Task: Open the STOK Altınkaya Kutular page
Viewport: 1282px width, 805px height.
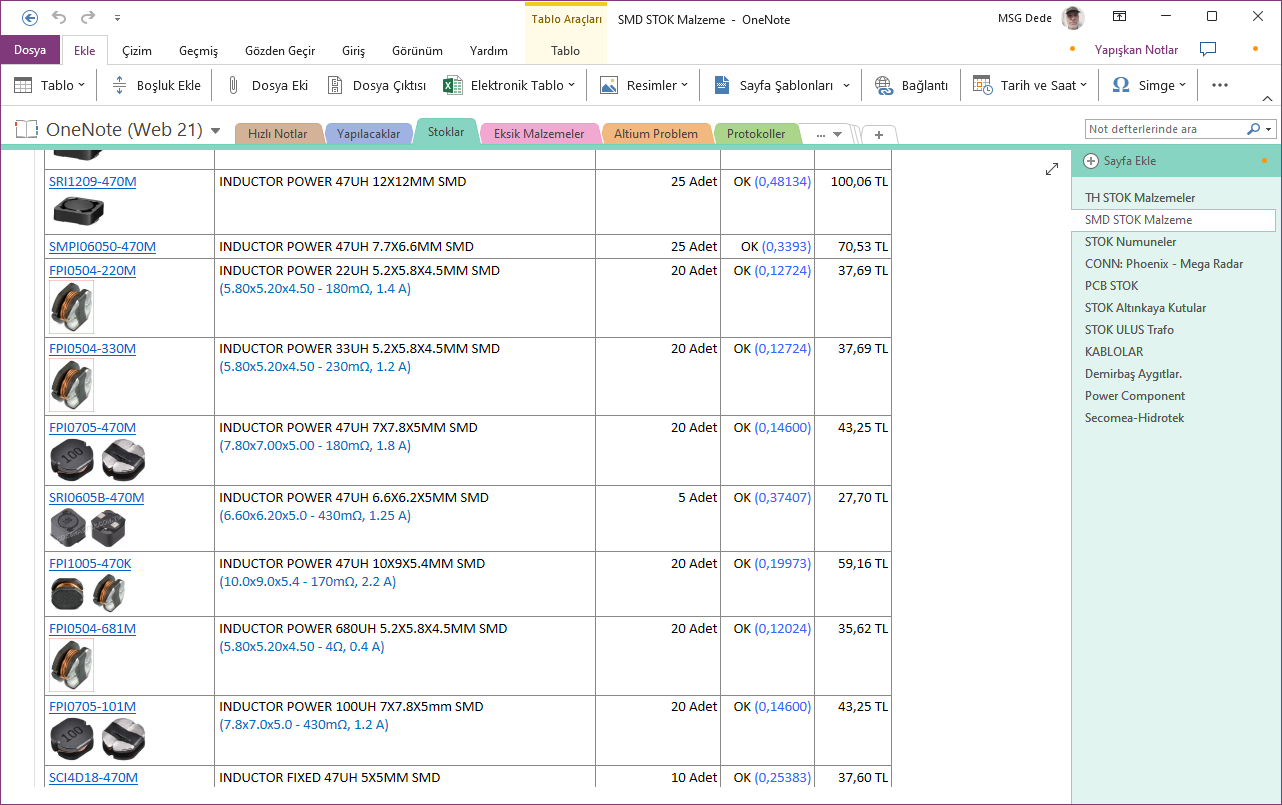Action: [x=1145, y=308]
